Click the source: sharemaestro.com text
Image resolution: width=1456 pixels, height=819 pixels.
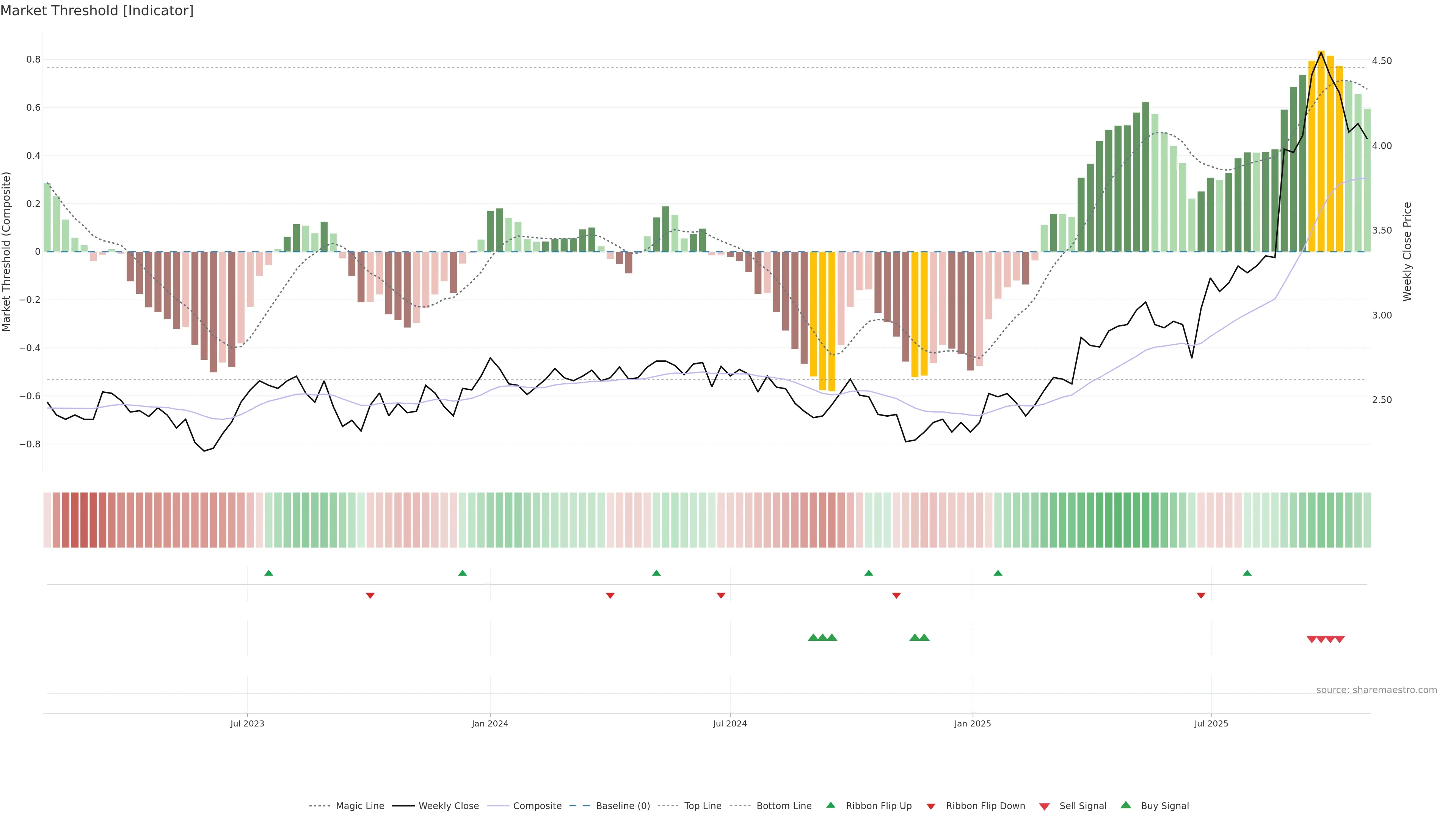click(x=1376, y=690)
